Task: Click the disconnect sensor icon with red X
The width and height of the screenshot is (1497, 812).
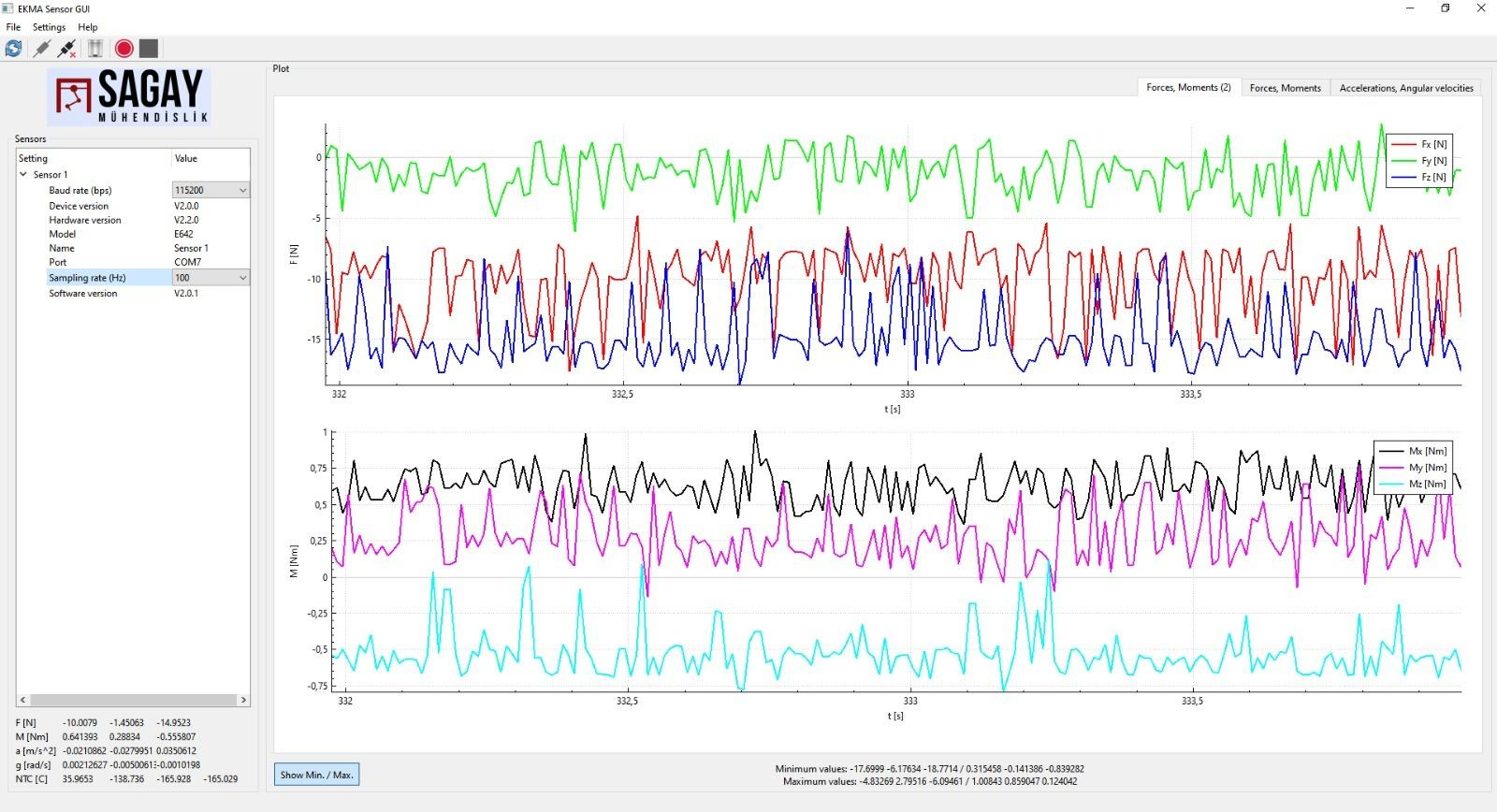Action: tap(66, 49)
